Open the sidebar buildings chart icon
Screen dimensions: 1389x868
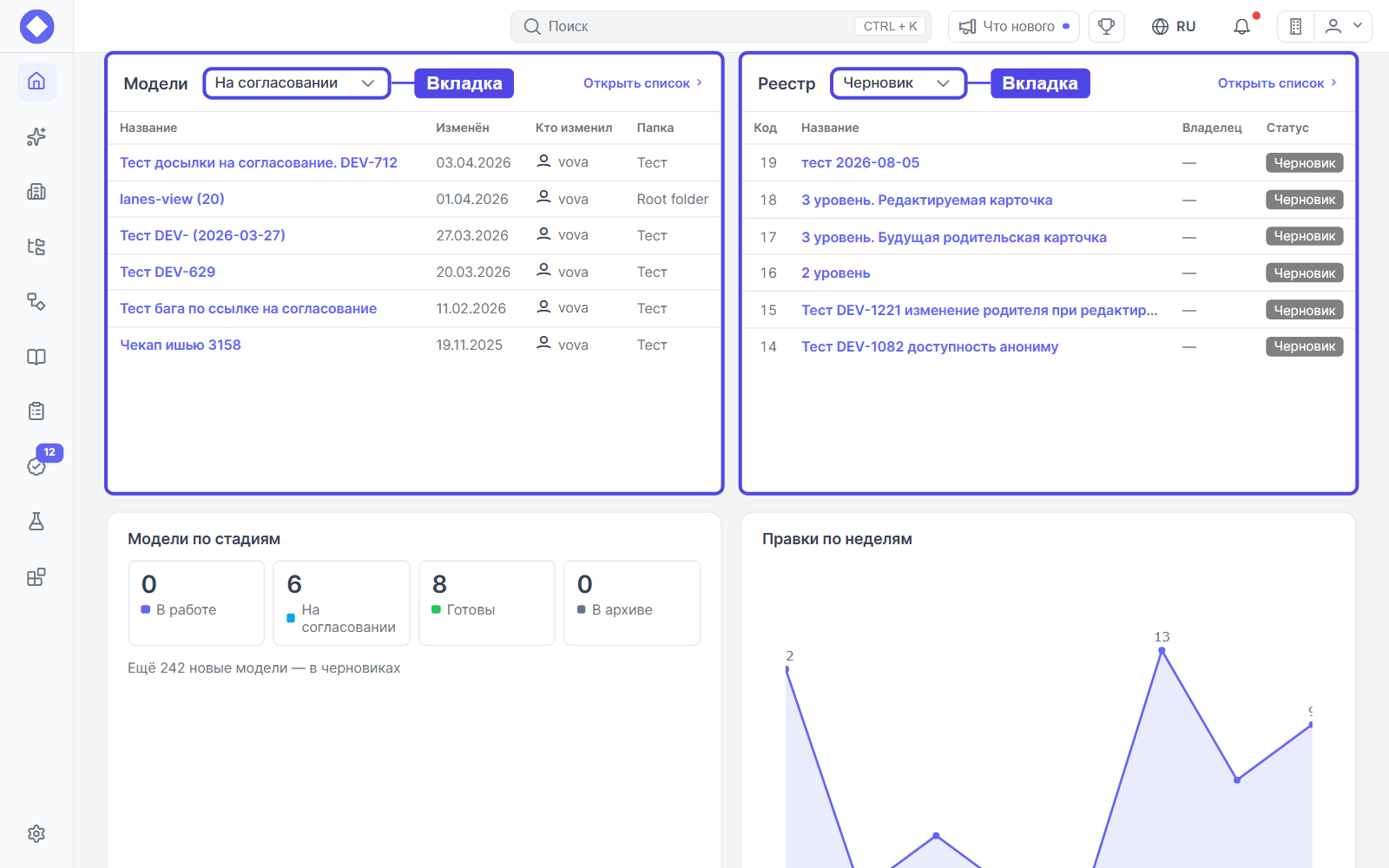[x=36, y=192]
